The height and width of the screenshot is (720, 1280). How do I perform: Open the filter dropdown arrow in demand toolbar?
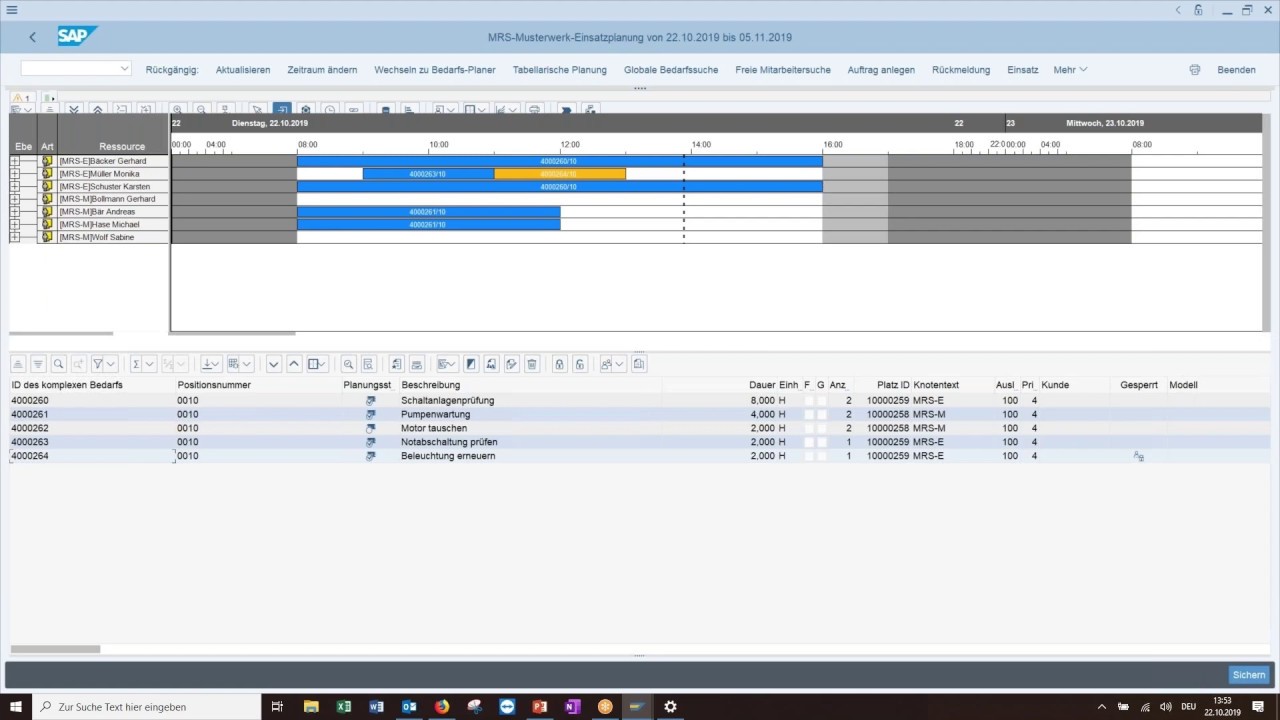click(x=111, y=364)
